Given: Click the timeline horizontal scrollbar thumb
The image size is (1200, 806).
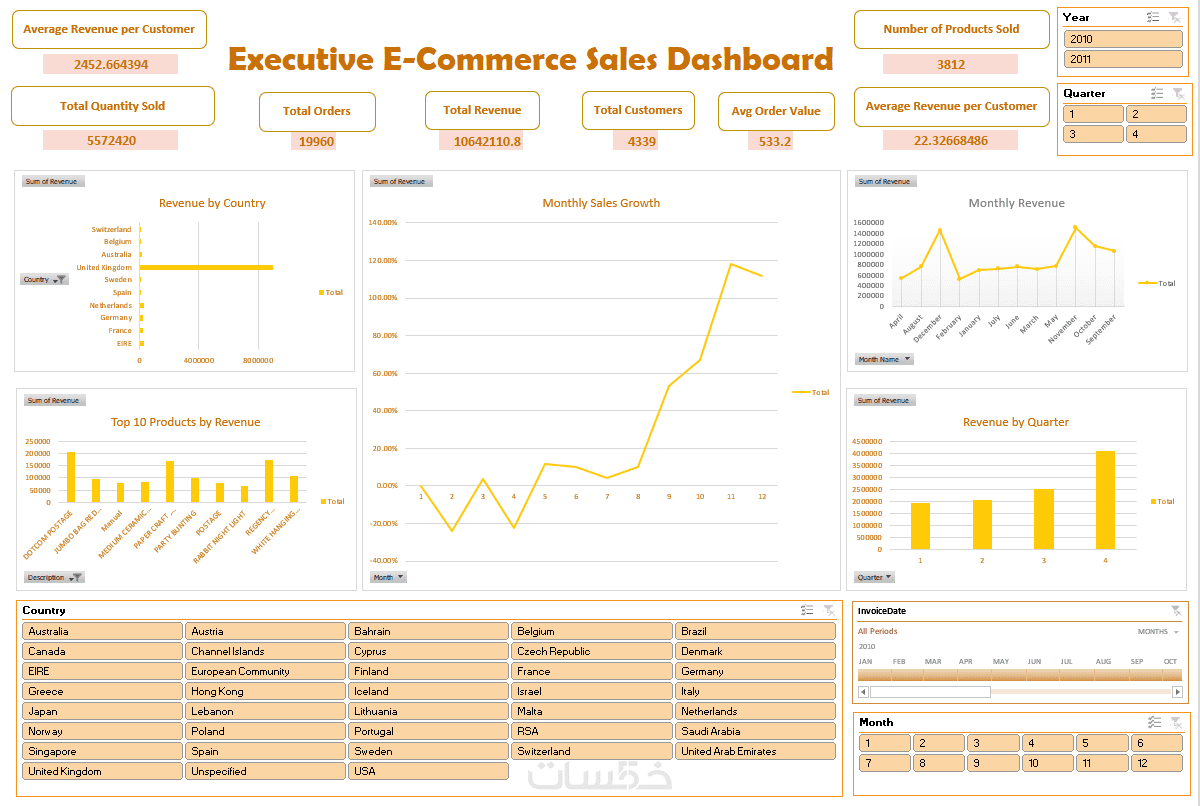Looking at the screenshot, I should click(x=930, y=692).
